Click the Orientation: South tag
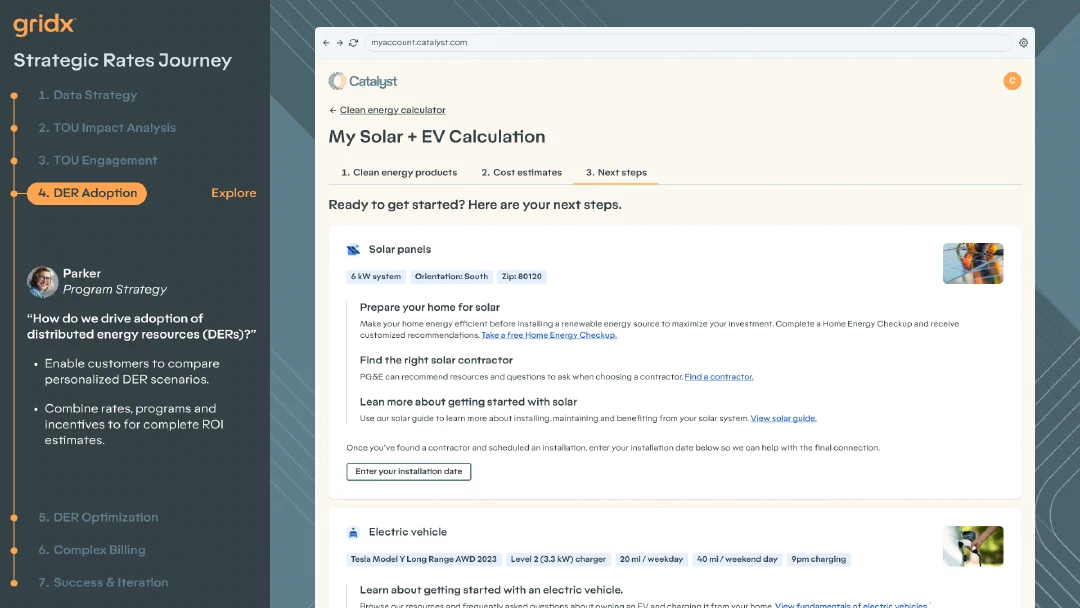Image resolution: width=1080 pixels, height=608 pixels. click(451, 277)
